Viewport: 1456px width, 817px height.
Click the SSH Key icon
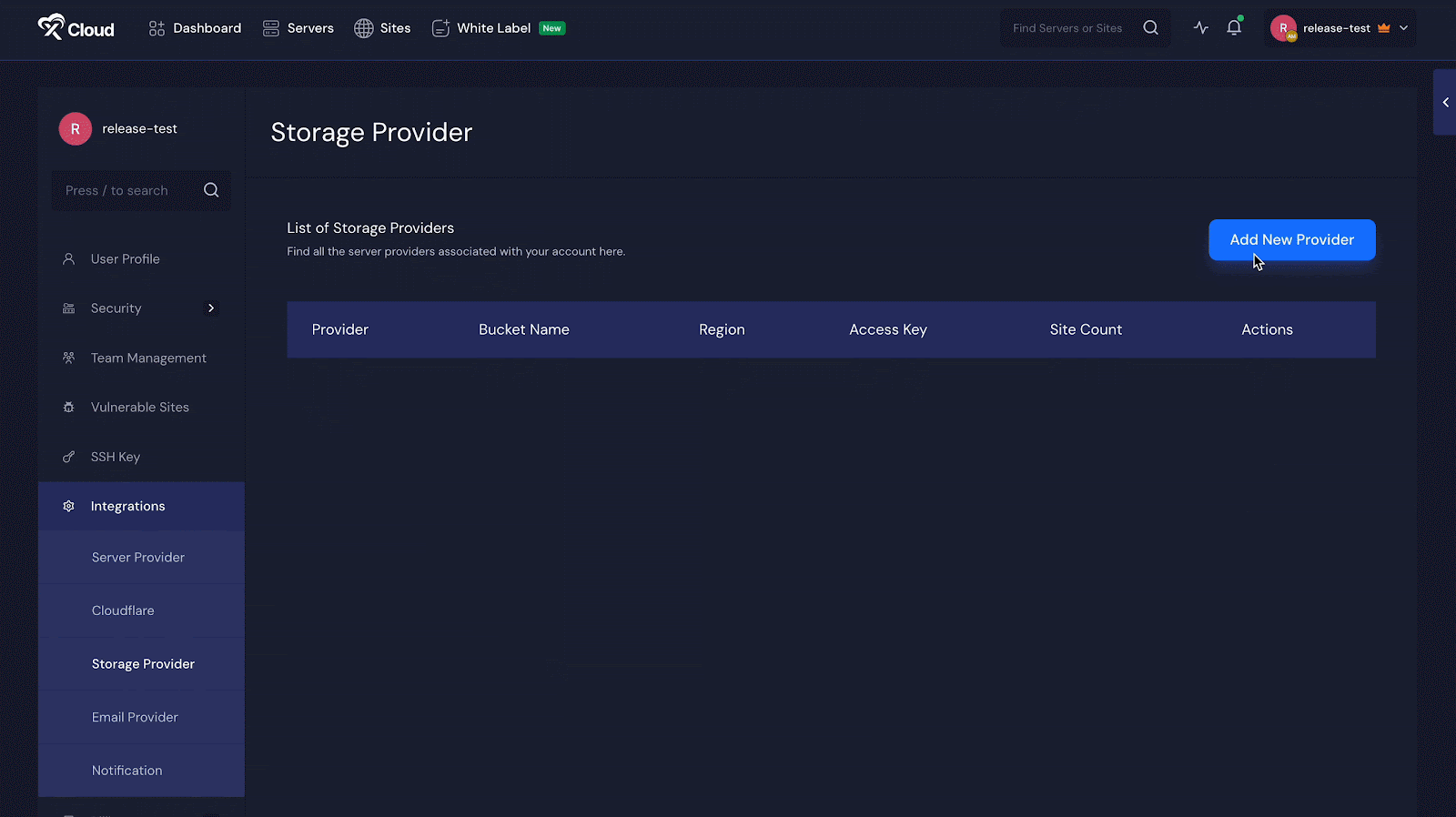[x=68, y=457]
